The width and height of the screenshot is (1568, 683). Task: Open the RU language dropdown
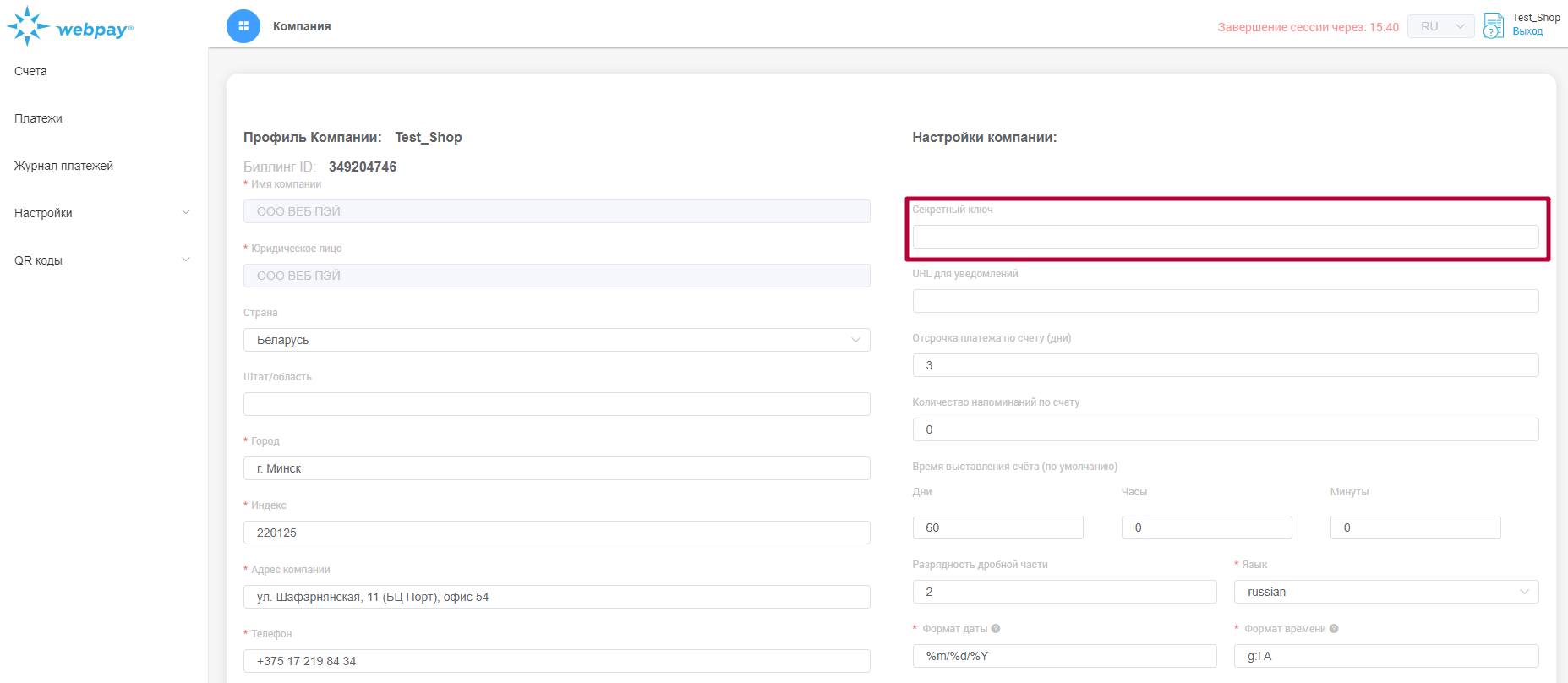tap(1441, 26)
